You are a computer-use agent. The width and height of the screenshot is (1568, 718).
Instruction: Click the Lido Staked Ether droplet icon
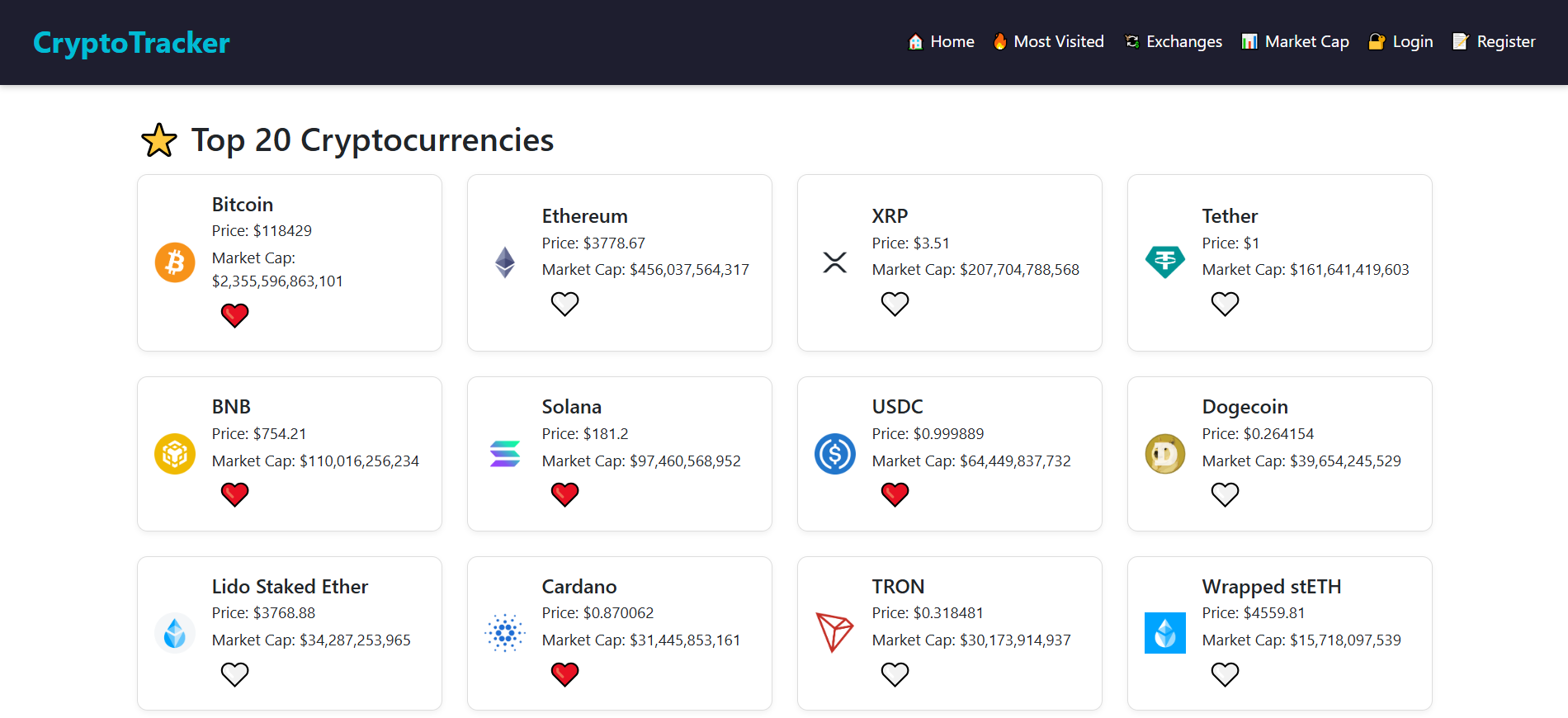coord(174,633)
